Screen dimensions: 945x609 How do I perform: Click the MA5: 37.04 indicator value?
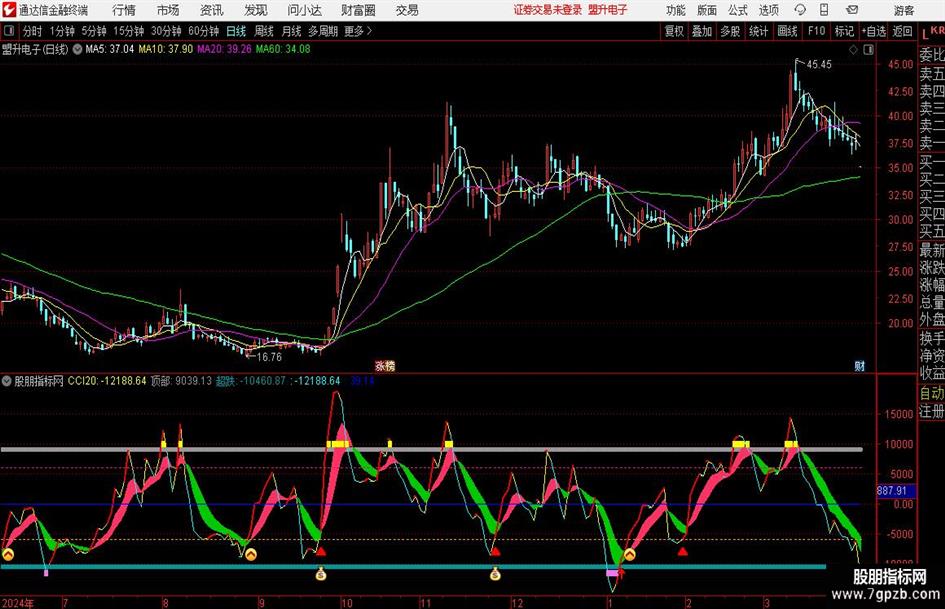(110, 49)
